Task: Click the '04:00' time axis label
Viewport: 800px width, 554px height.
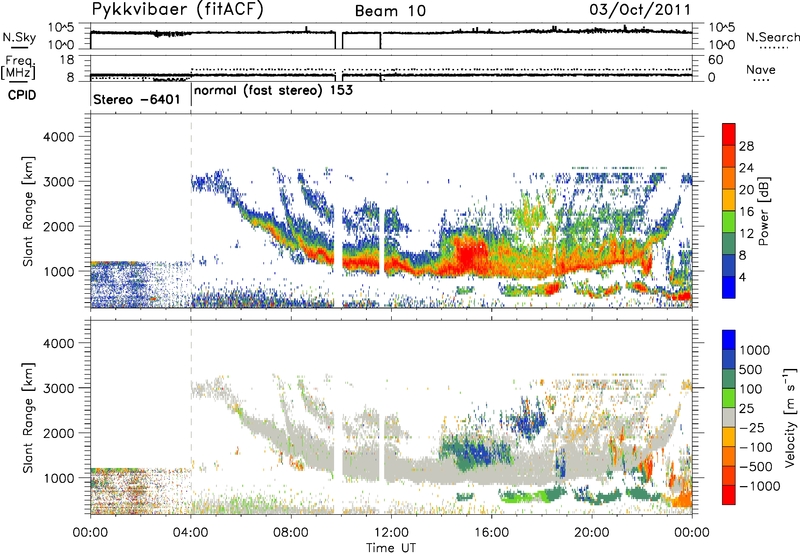Action: coord(190,533)
